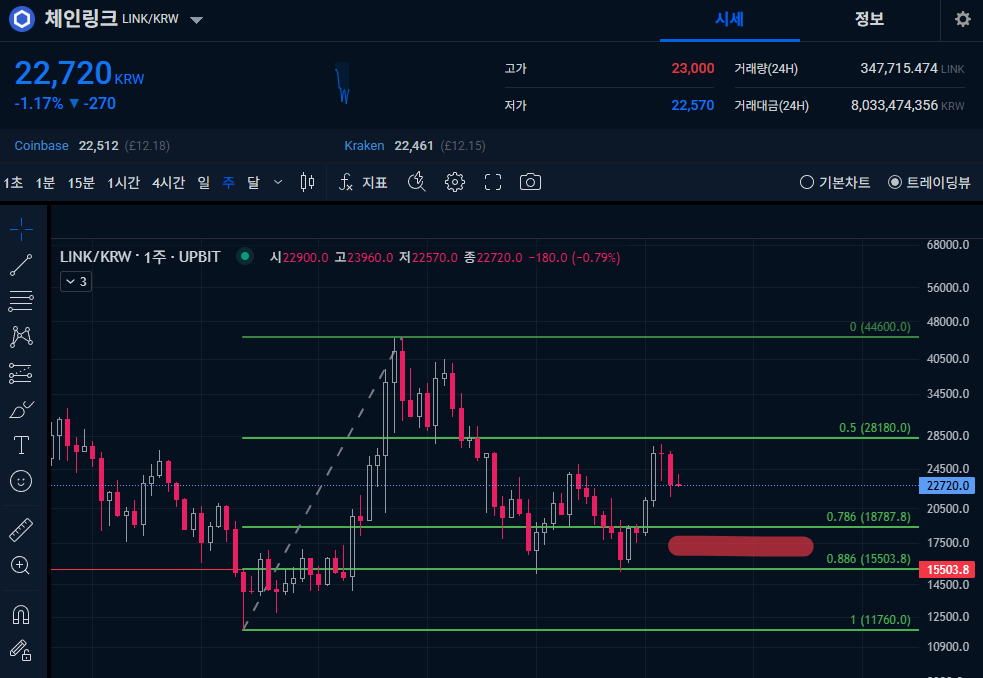The height and width of the screenshot is (678, 983).
Task: Select the 달 monthly interval
Action: [x=253, y=183]
